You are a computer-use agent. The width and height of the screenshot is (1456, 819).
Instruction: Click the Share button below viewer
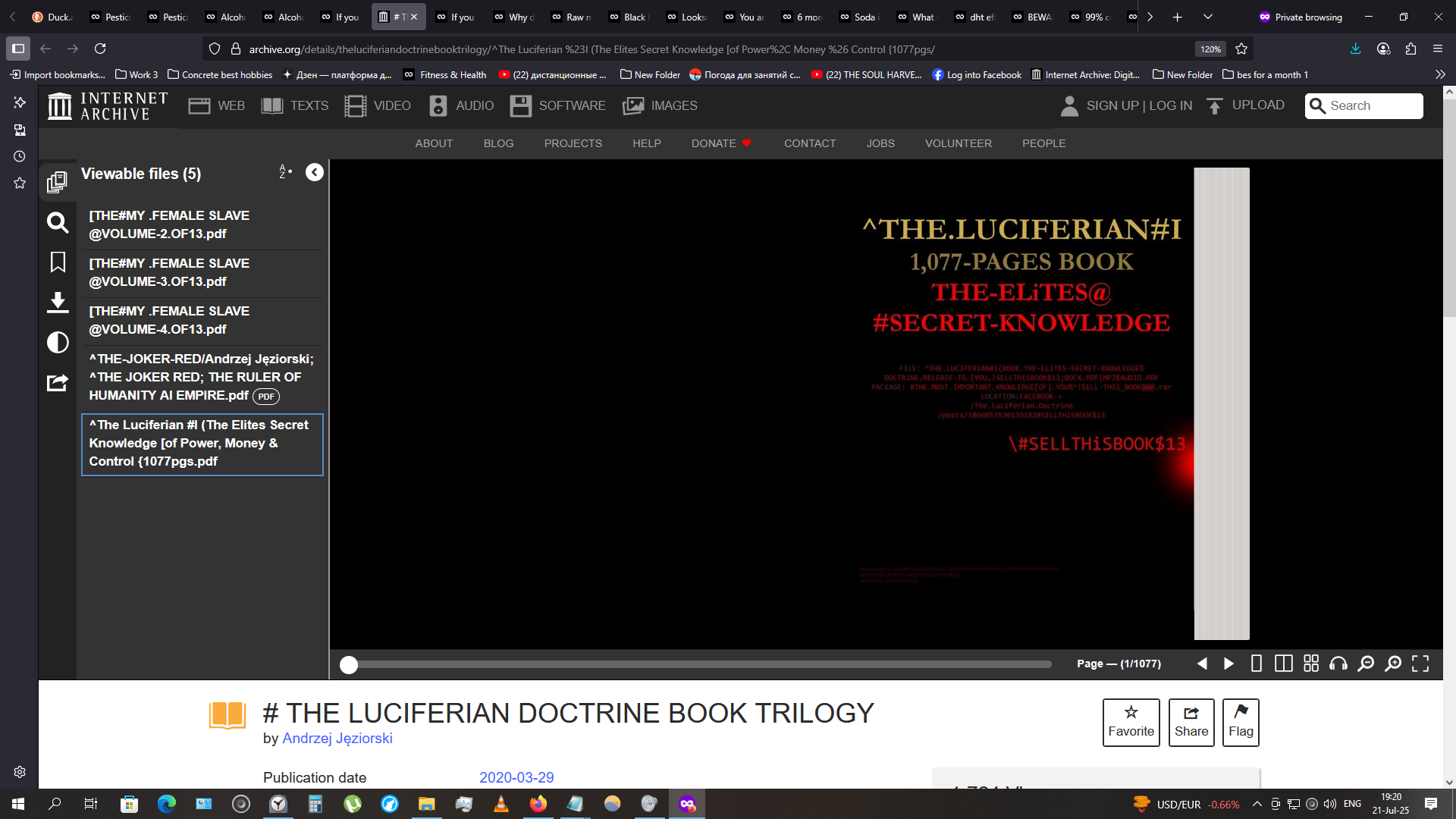[x=1191, y=722]
